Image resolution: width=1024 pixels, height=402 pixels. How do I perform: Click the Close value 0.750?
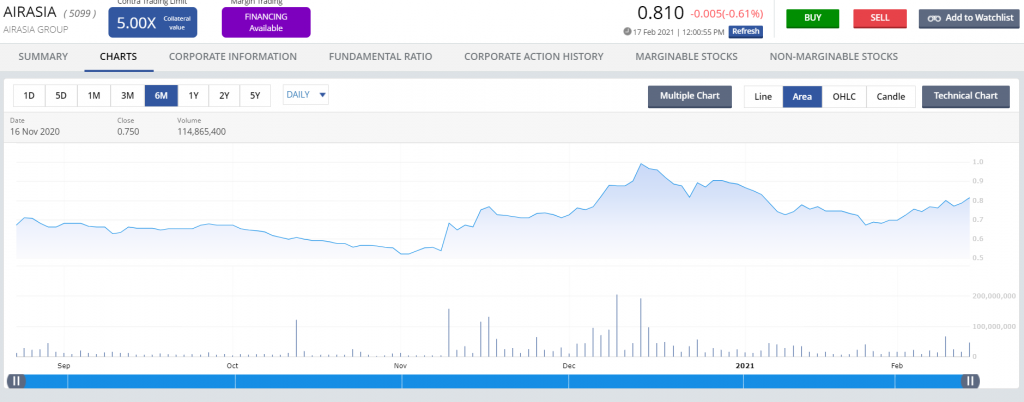click(128, 132)
